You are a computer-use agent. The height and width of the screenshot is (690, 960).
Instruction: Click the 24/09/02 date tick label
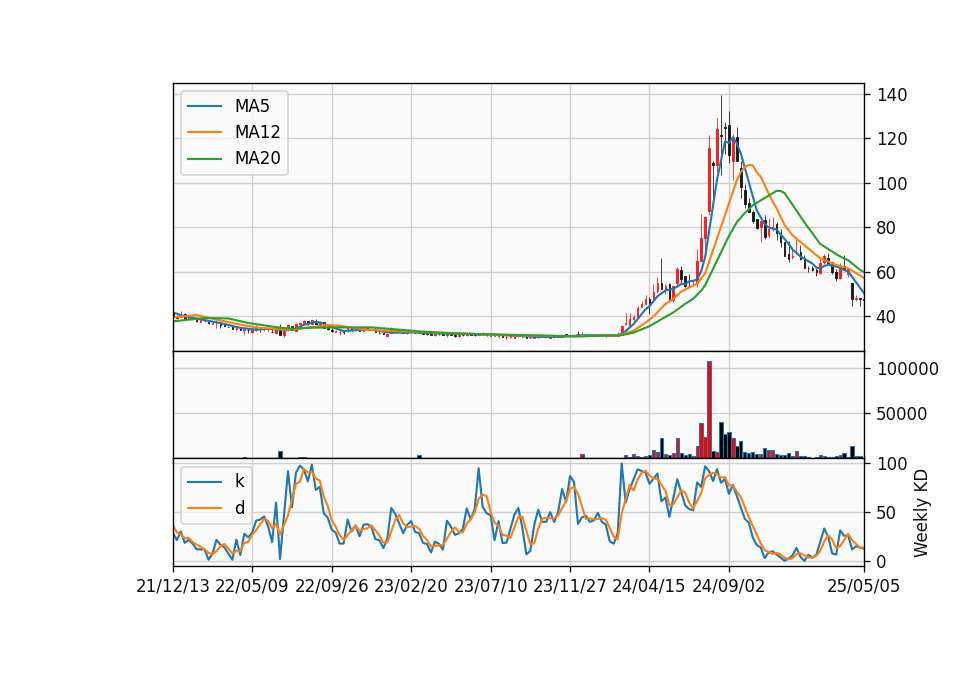coord(729,586)
